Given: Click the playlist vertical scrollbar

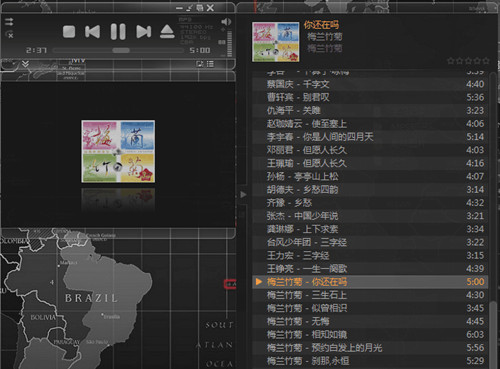Looking at the screenshot, I should pos(493,220).
